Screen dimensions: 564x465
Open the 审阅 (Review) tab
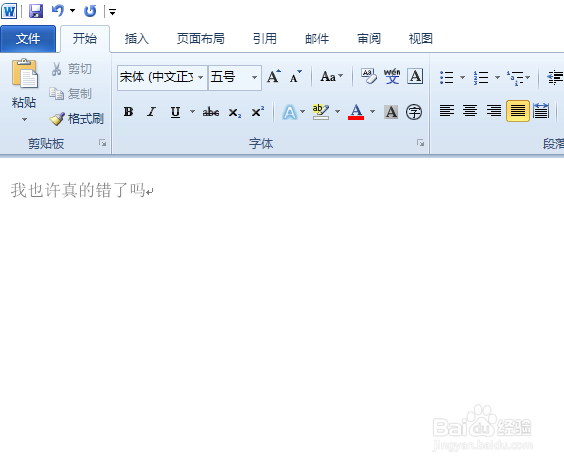pos(369,38)
